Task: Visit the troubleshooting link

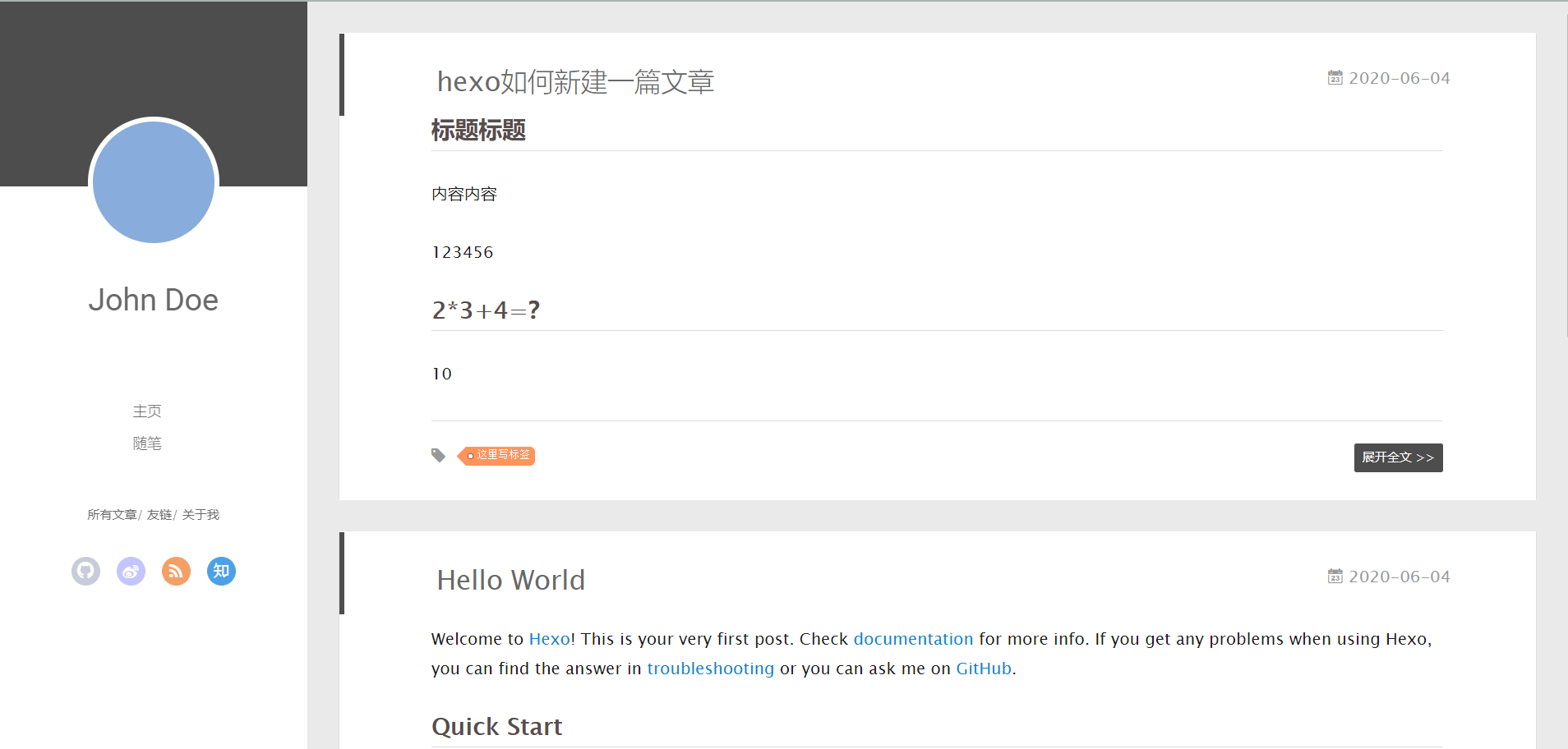Action: pos(710,669)
